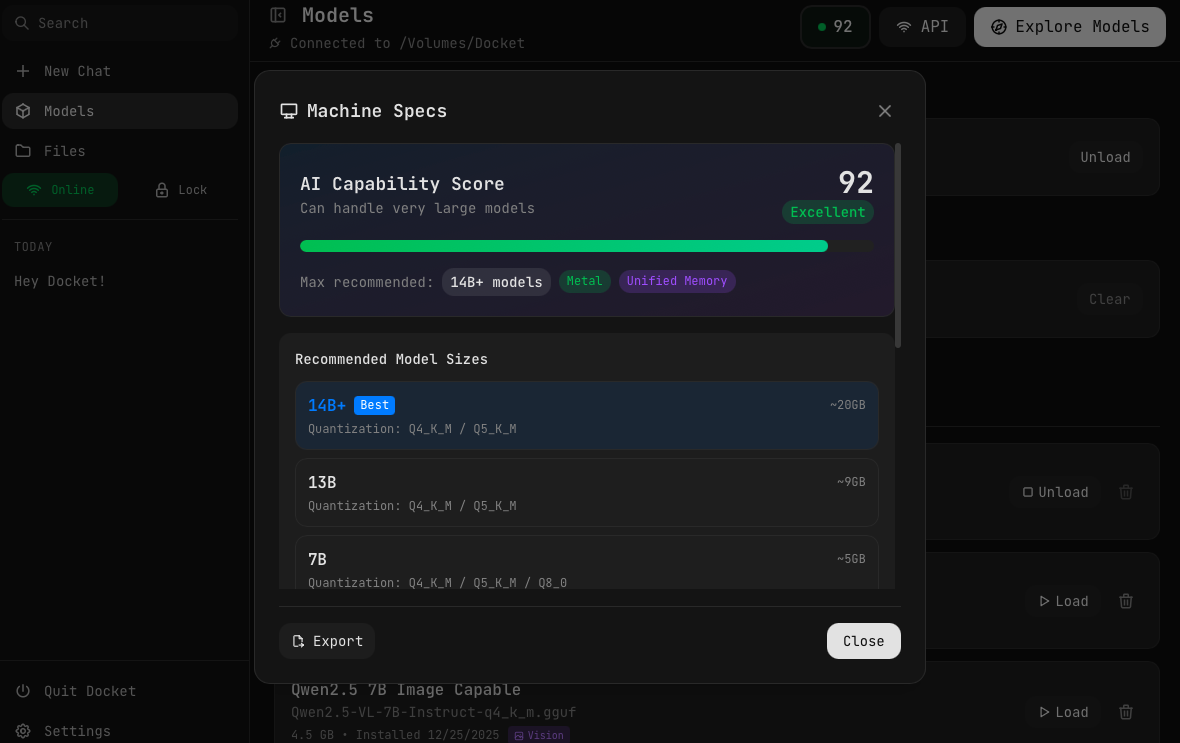
Task: Click the API antenna icon in header
Action: point(903,27)
